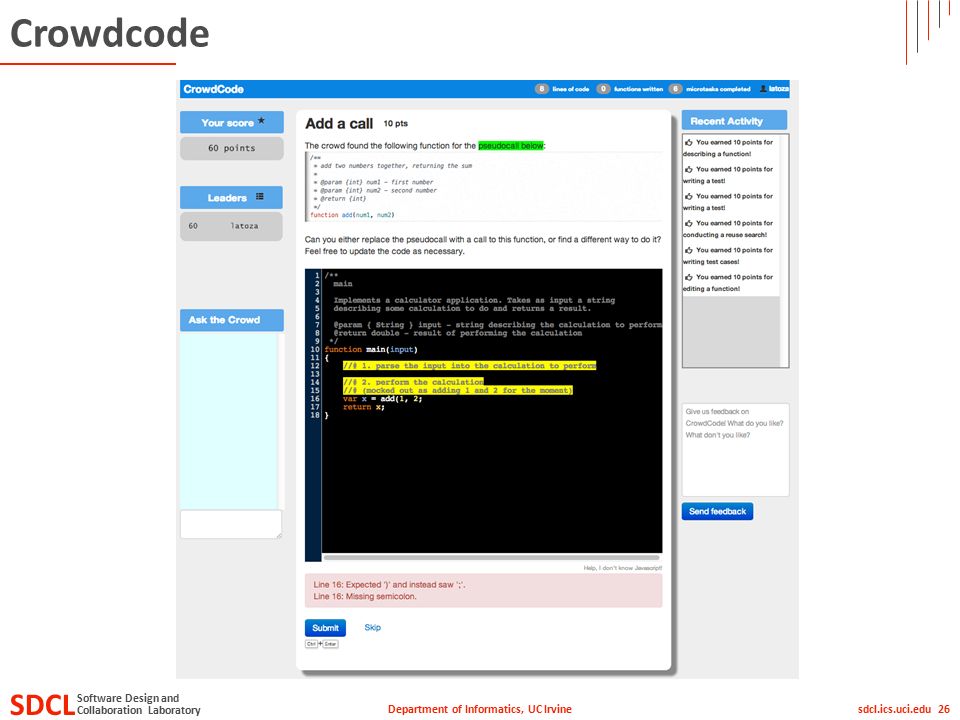Click the Line 16 Missing semicolon error
The height and width of the screenshot is (720, 960).
click(365, 596)
